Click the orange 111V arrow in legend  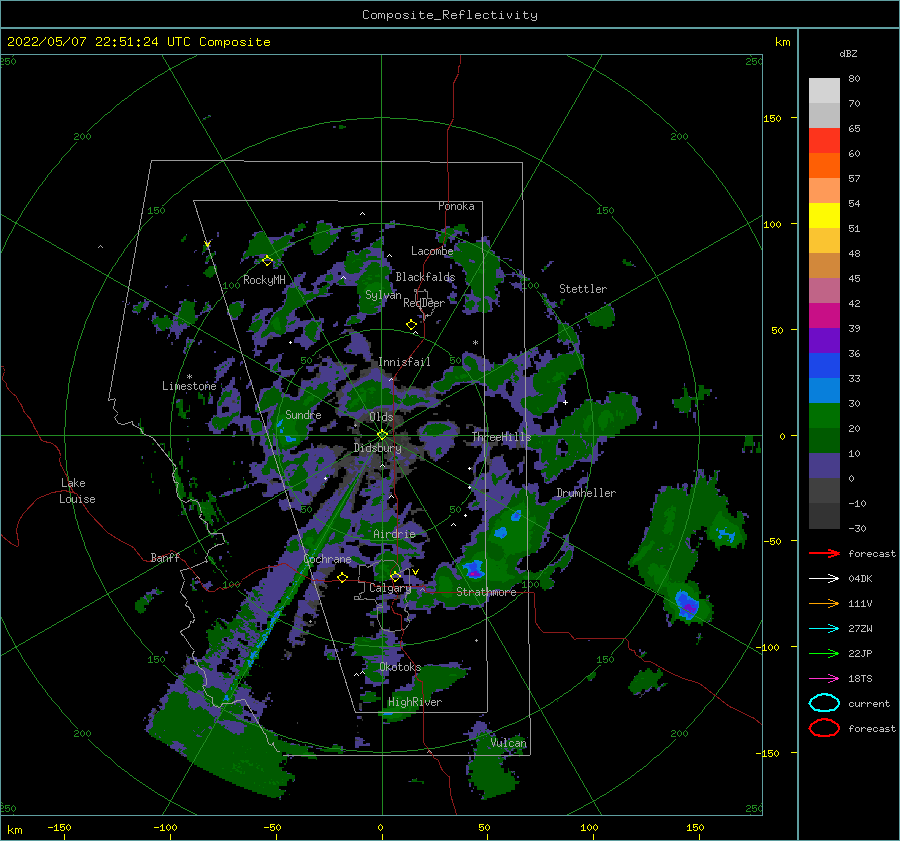[x=824, y=603]
